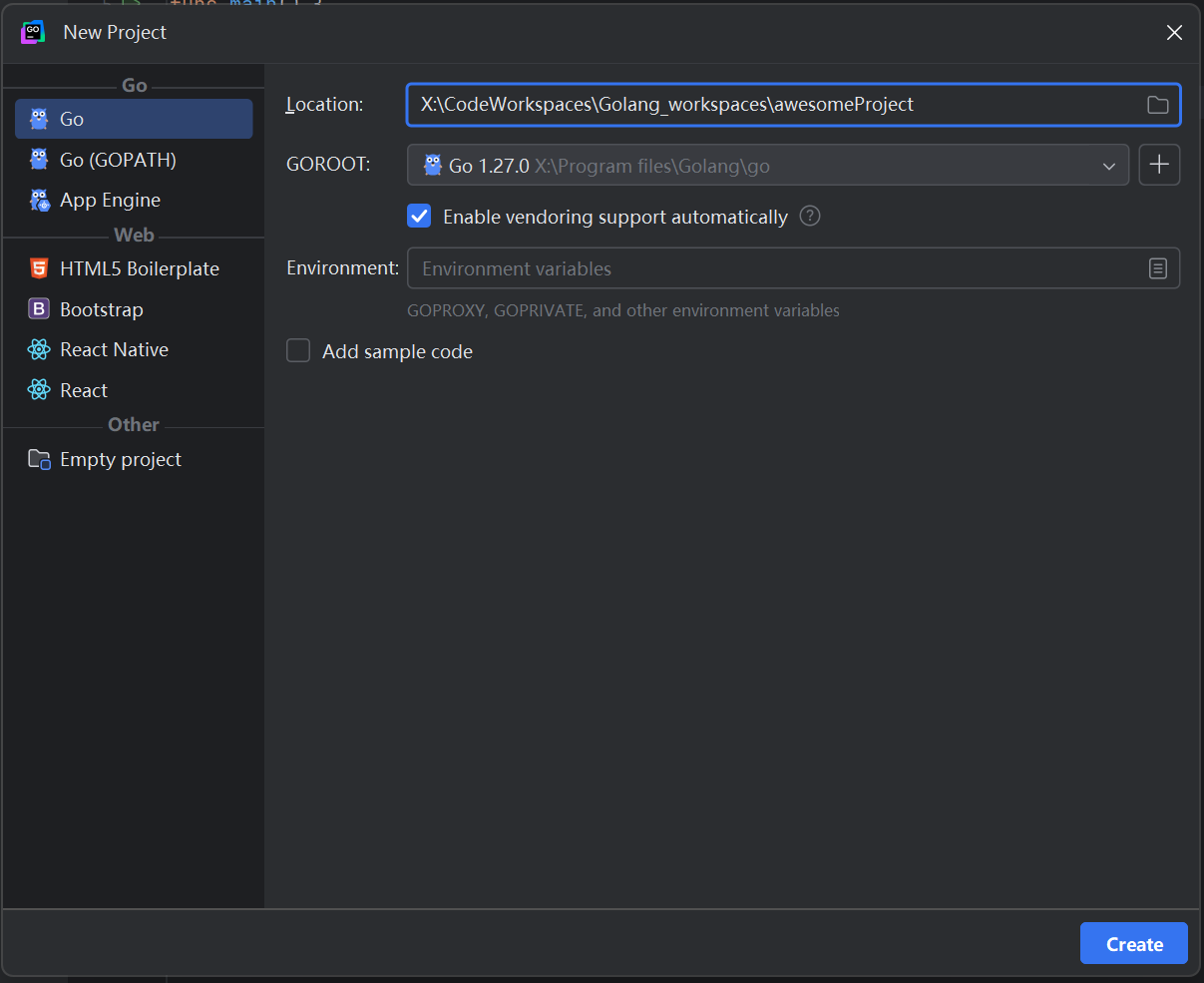Click the 'New Project' title text
This screenshot has height=983, width=1204.
[x=115, y=32]
